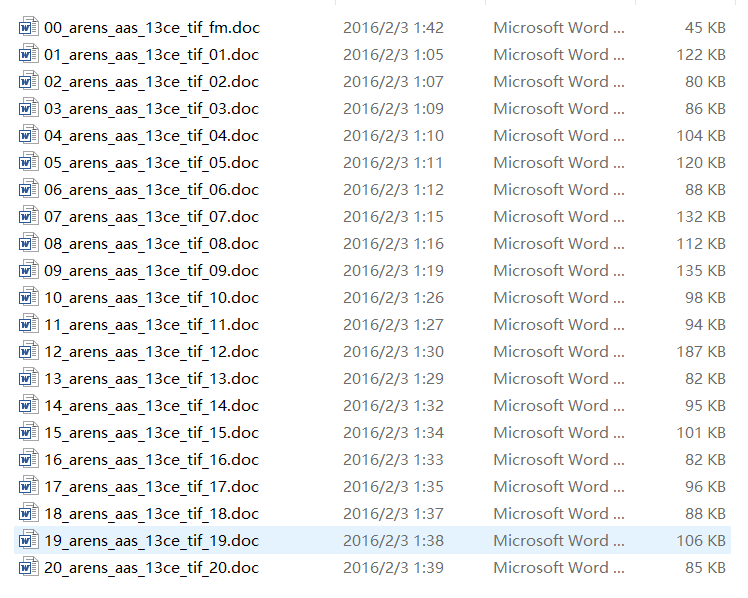Click the 104 KB size value
This screenshot has width=748, height=598.
click(x=701, y=135)
